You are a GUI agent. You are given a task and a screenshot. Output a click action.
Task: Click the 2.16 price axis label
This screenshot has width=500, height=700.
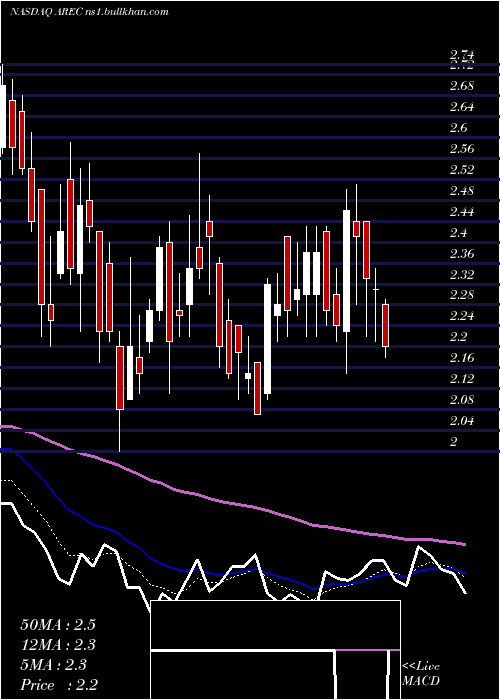pos(462,358)
